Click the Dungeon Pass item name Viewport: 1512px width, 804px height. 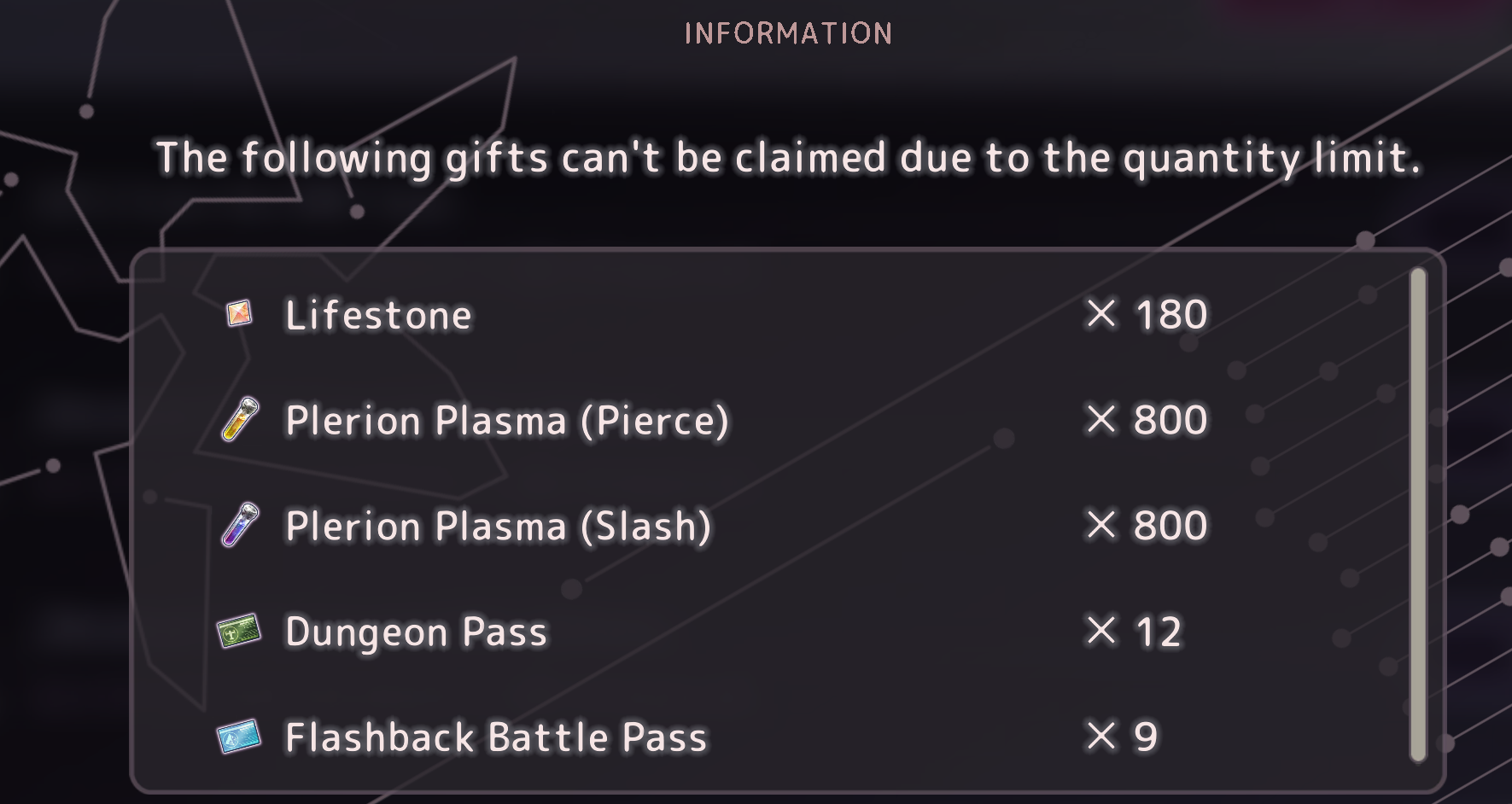click(416, 633)
